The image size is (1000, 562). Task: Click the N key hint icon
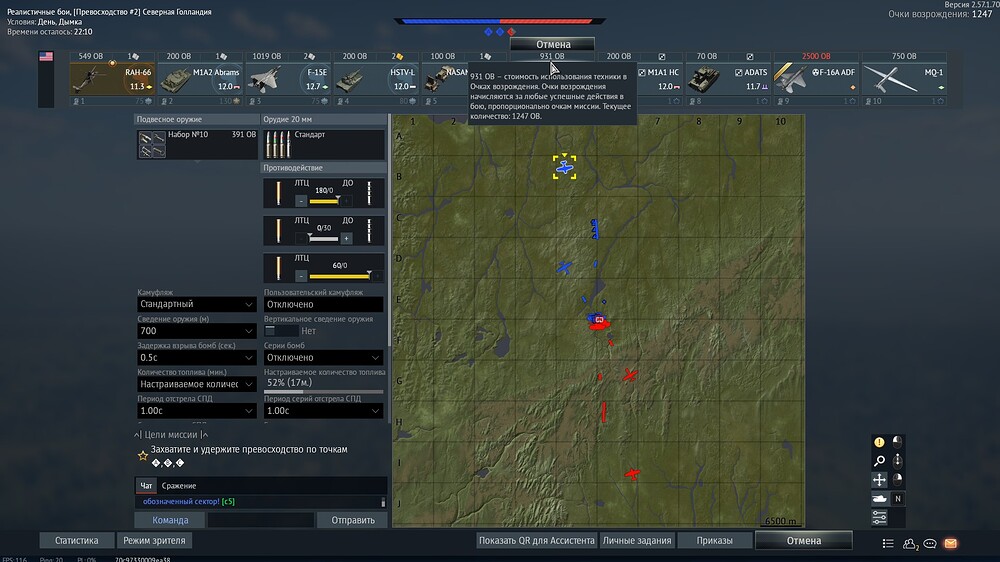(x=897, y=499)
